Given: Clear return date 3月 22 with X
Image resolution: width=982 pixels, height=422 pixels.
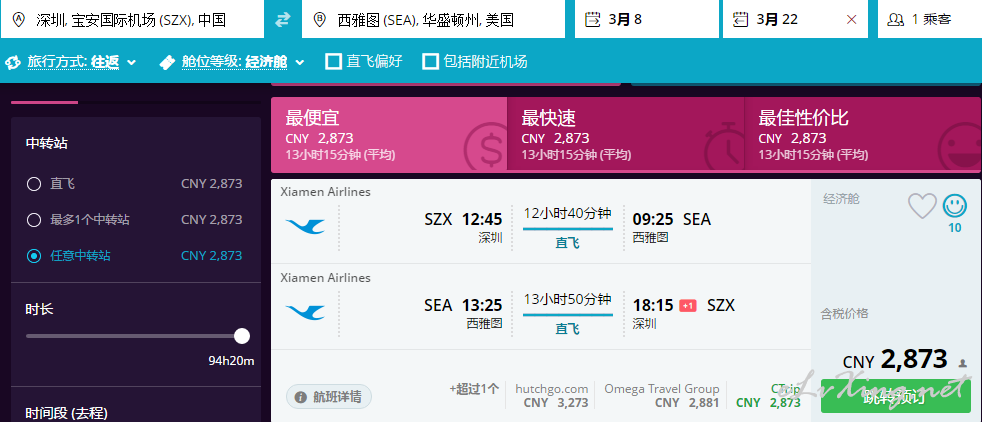Looking at the screenshot, I should 851,19.
